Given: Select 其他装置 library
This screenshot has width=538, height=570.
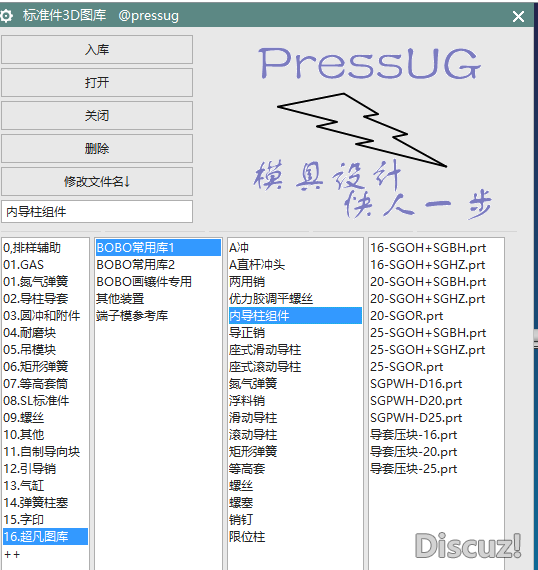Looking at the screenshot, I should click(158, 299).
